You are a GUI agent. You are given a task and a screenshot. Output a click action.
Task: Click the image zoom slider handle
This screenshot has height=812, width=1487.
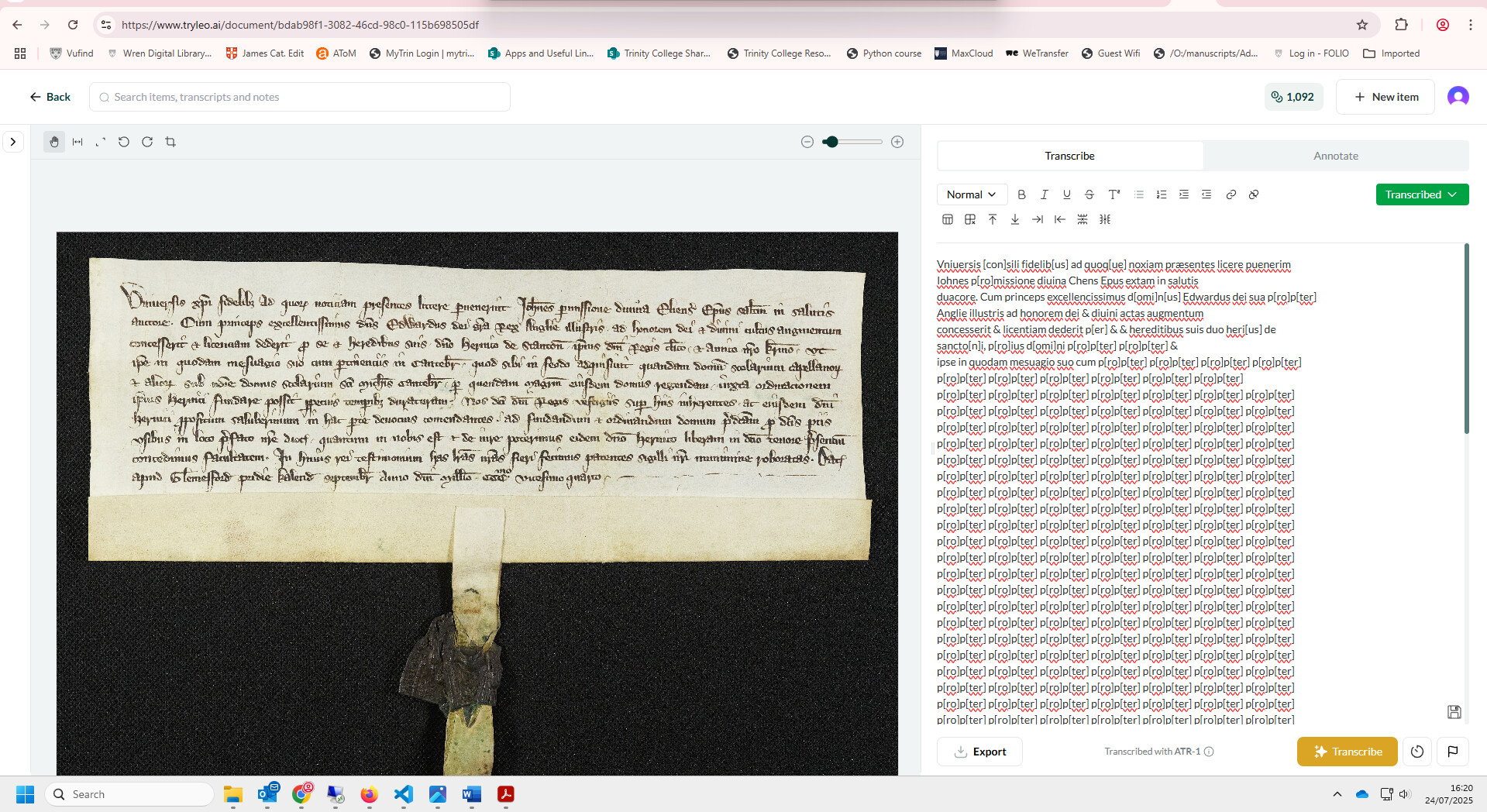pyautogui.click(x=831, y=142)
